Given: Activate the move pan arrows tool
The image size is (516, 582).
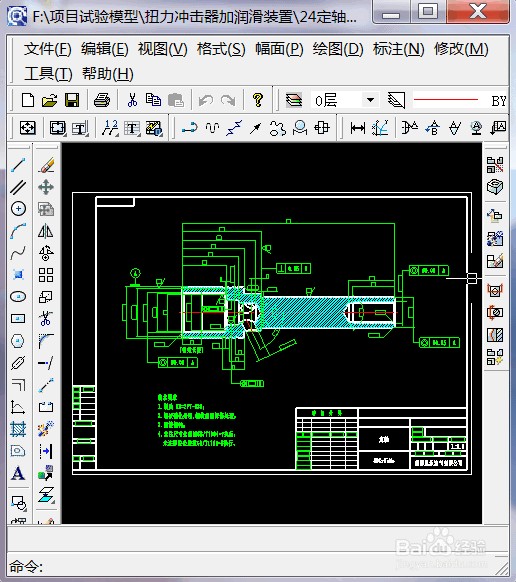Looking at the screenshot, I should [x=46, y=187].
